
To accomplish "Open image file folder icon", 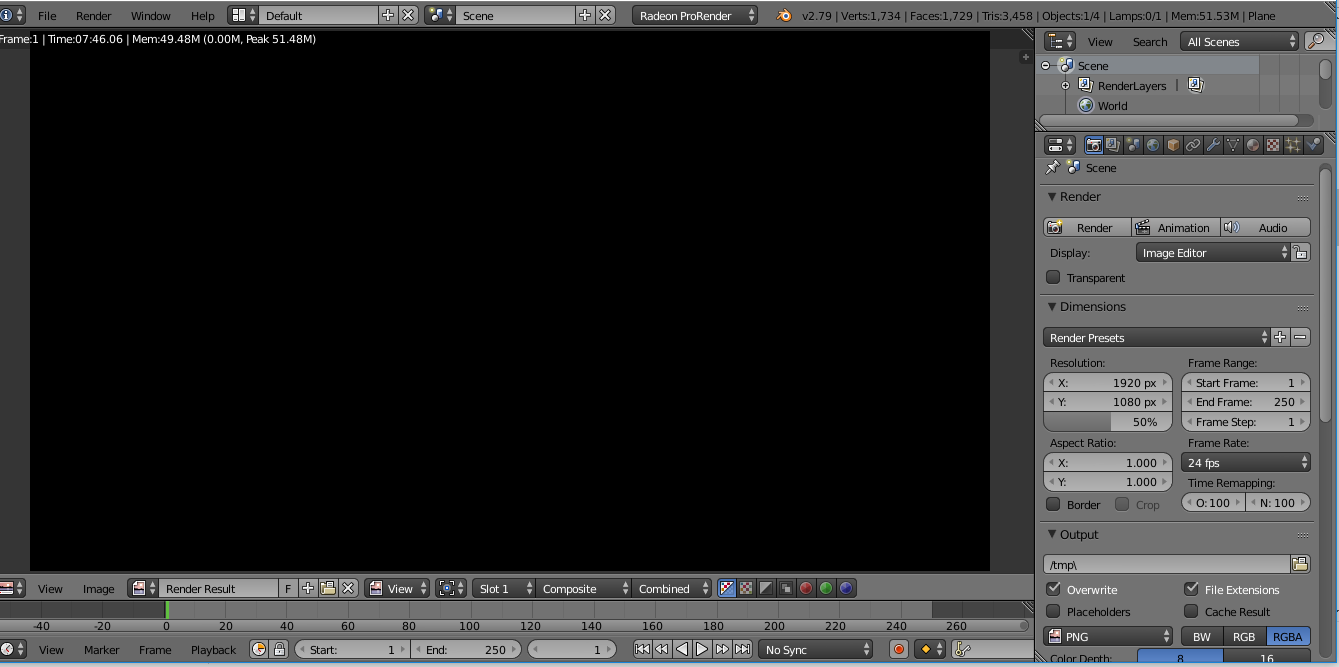I will tap(328, 589).
